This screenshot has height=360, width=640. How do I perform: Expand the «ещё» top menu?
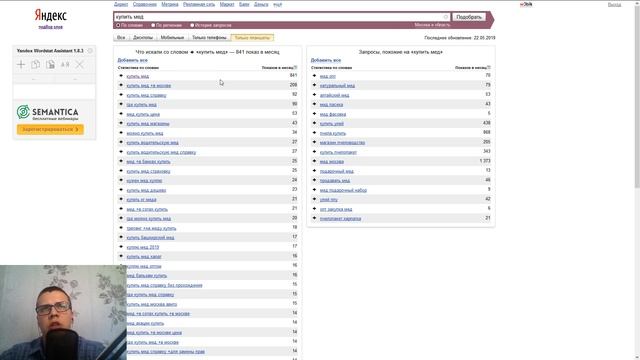point(278,4)
